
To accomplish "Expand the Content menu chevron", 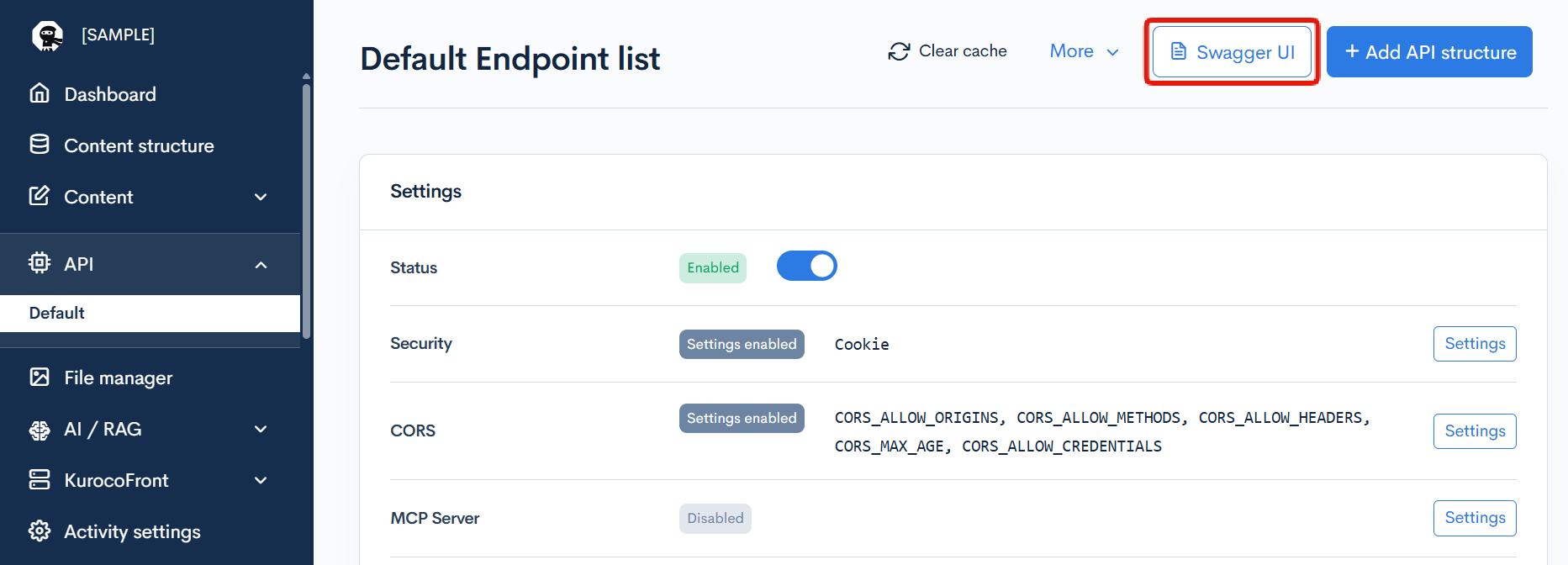I will pyautogui.click(x=261, y=197).
